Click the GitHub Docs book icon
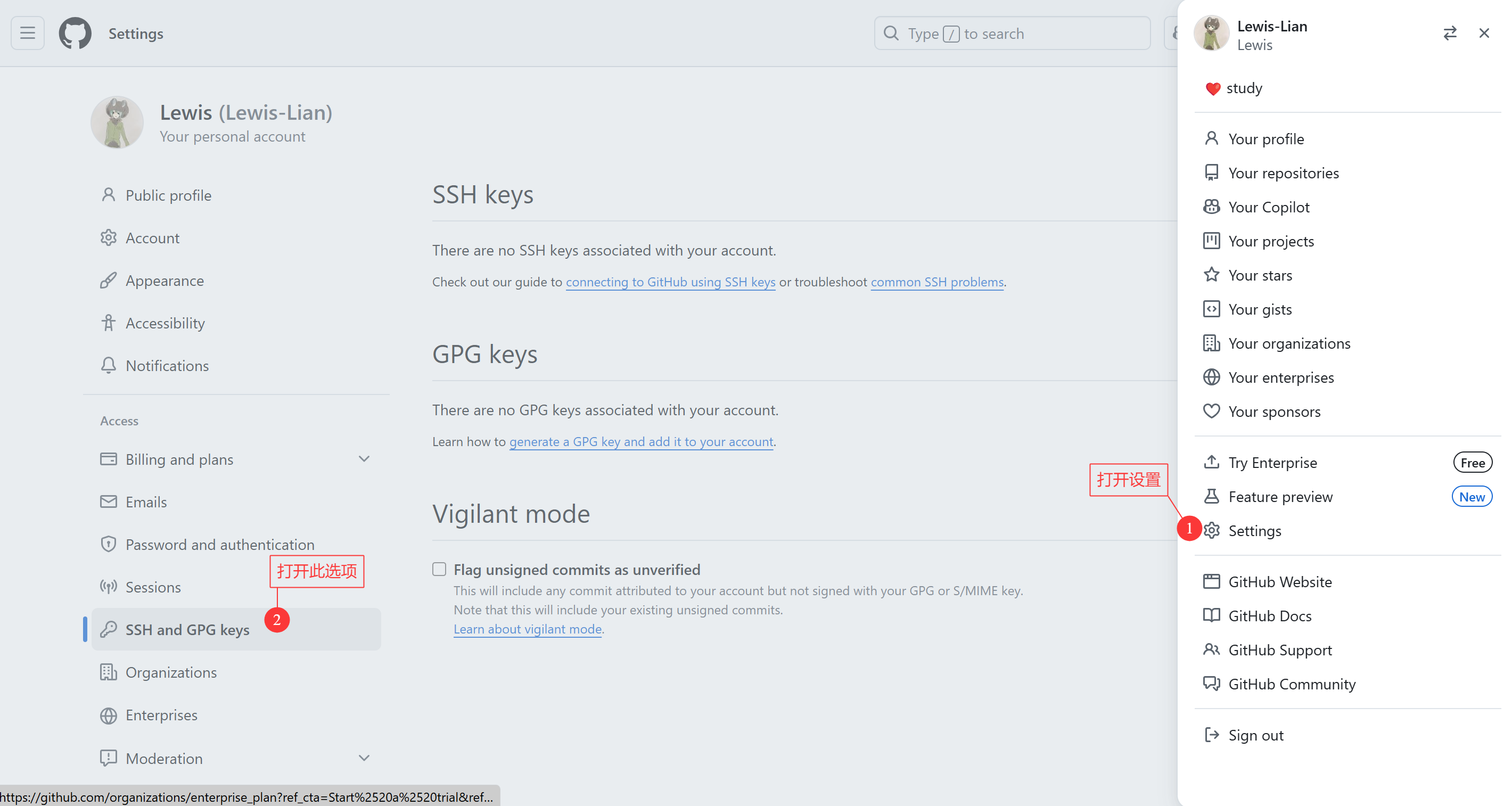 coord(1212,615)
